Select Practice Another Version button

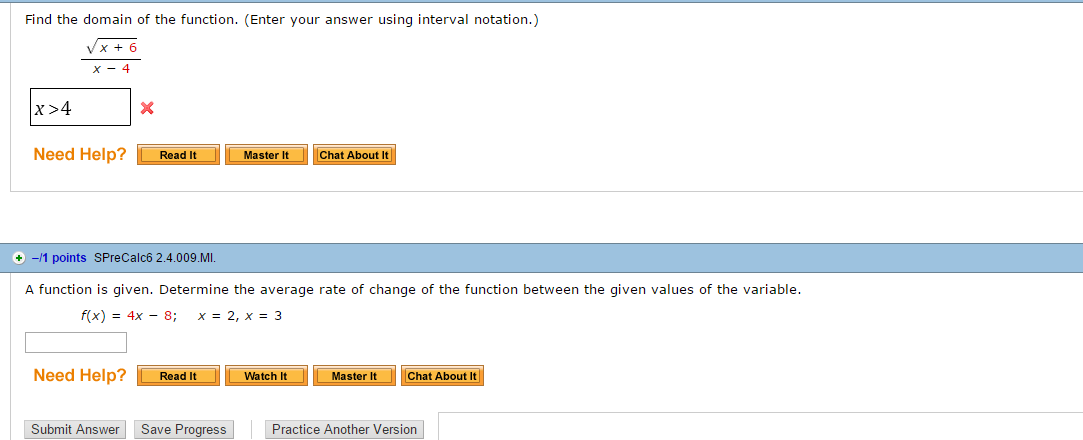click(x=345, y=430)
